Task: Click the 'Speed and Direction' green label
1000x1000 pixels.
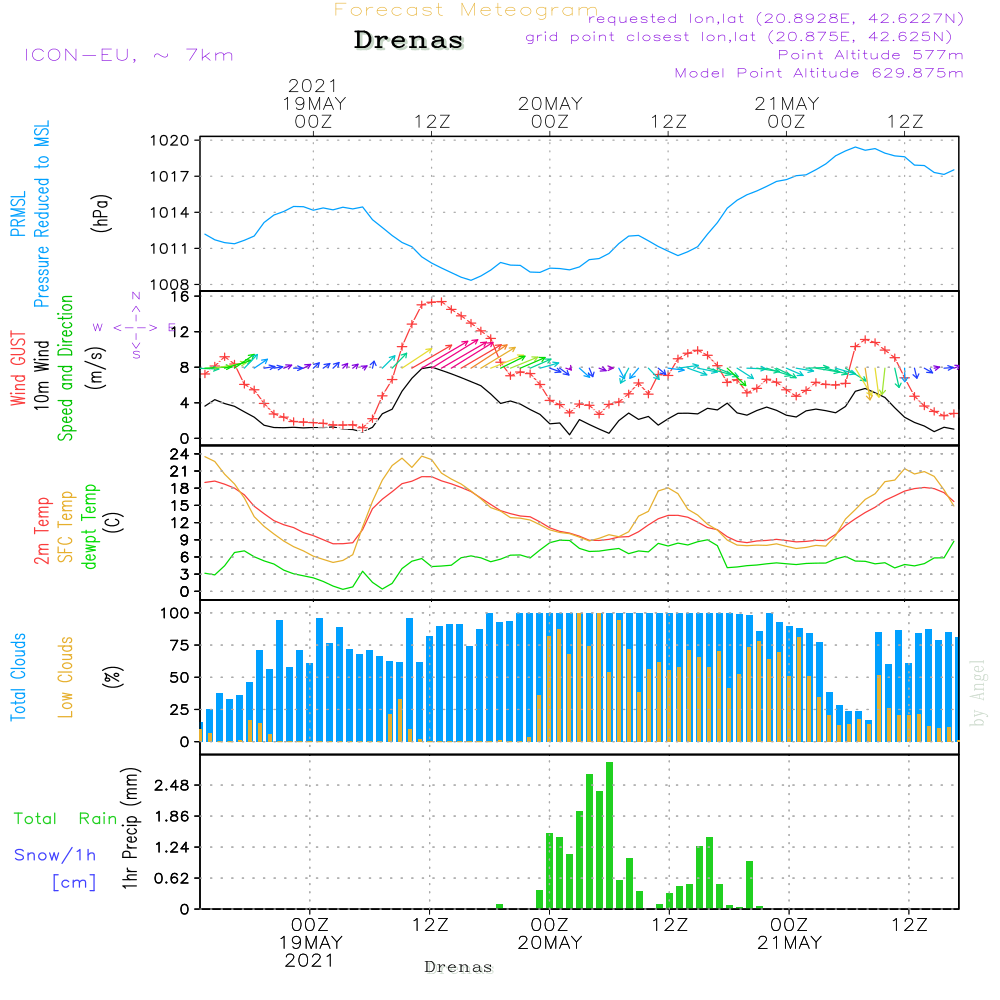Action: tap(65, 368)
